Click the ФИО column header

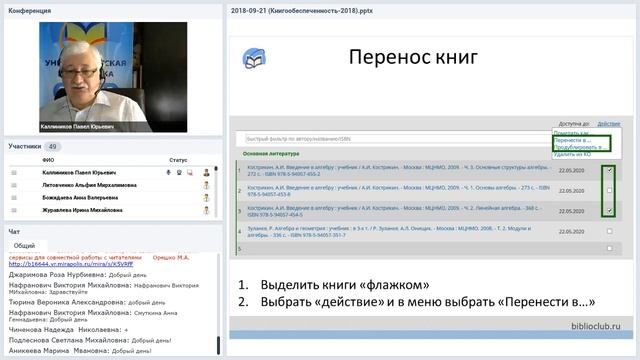[x=48, y=160]
